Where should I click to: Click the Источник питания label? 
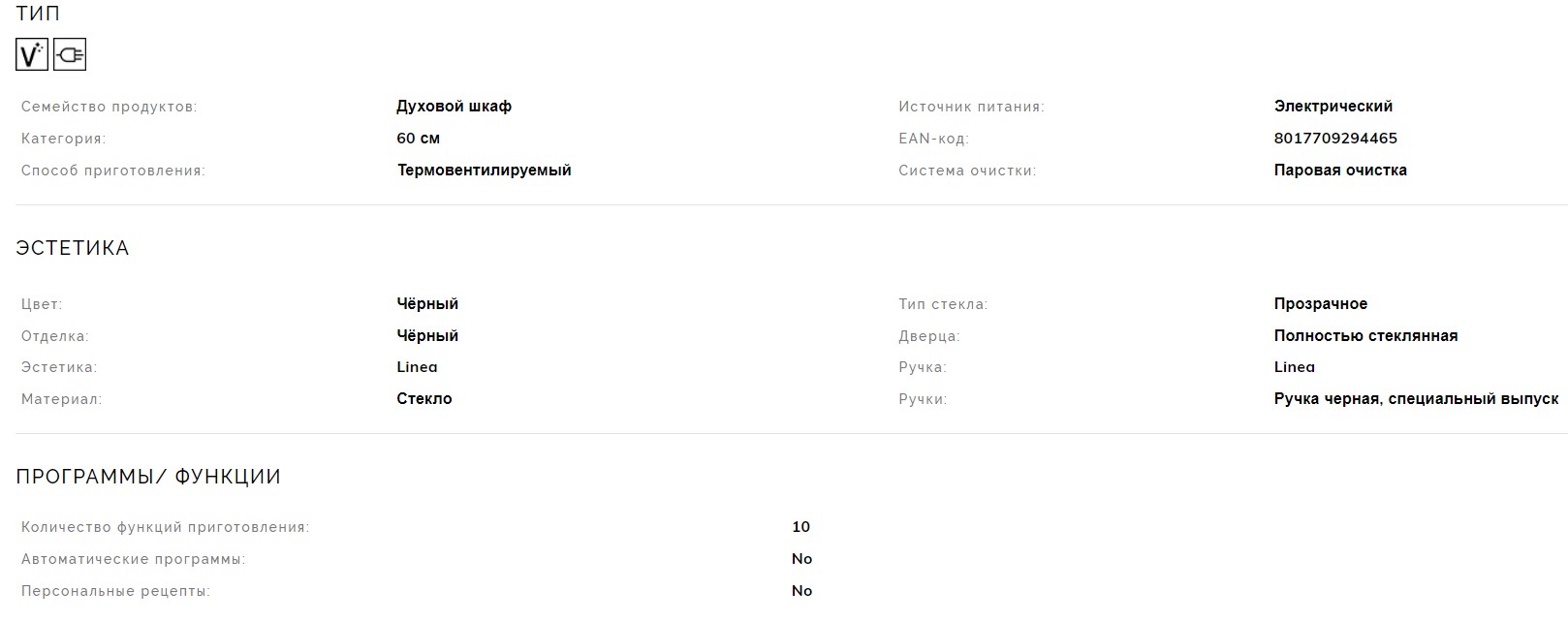click(x=971, y=107)
